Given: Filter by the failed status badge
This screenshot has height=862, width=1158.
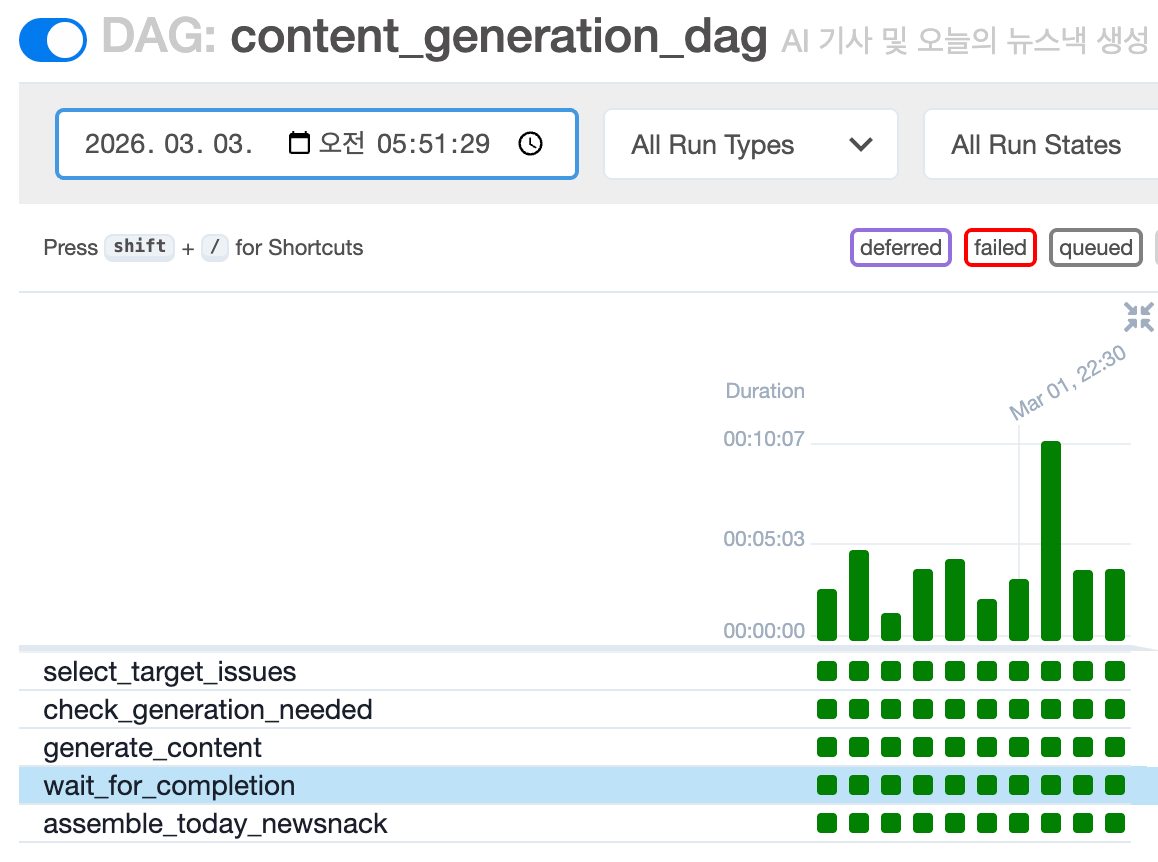Looking at the screenshot, I should (1000, 248).
